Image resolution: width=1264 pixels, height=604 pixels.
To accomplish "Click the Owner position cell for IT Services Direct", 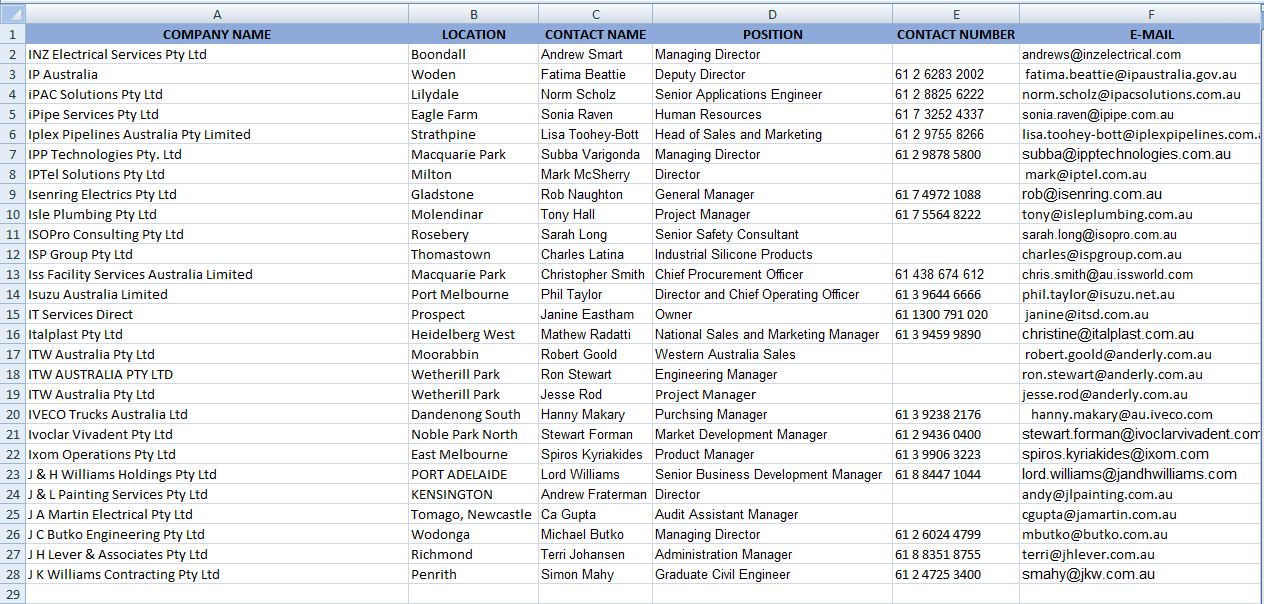I will (x=773, y=314).
